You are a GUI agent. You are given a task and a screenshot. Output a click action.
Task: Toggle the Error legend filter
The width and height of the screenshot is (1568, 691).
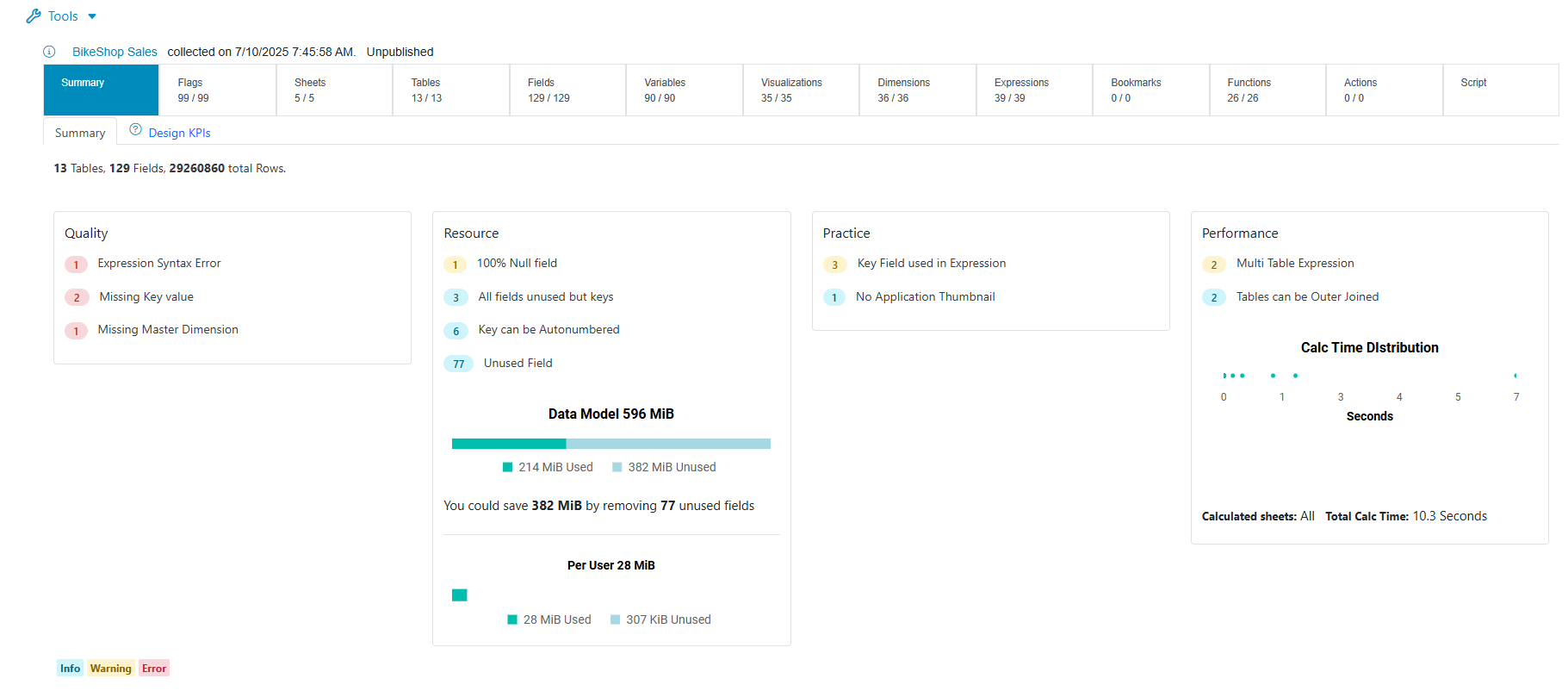(154, 668)
